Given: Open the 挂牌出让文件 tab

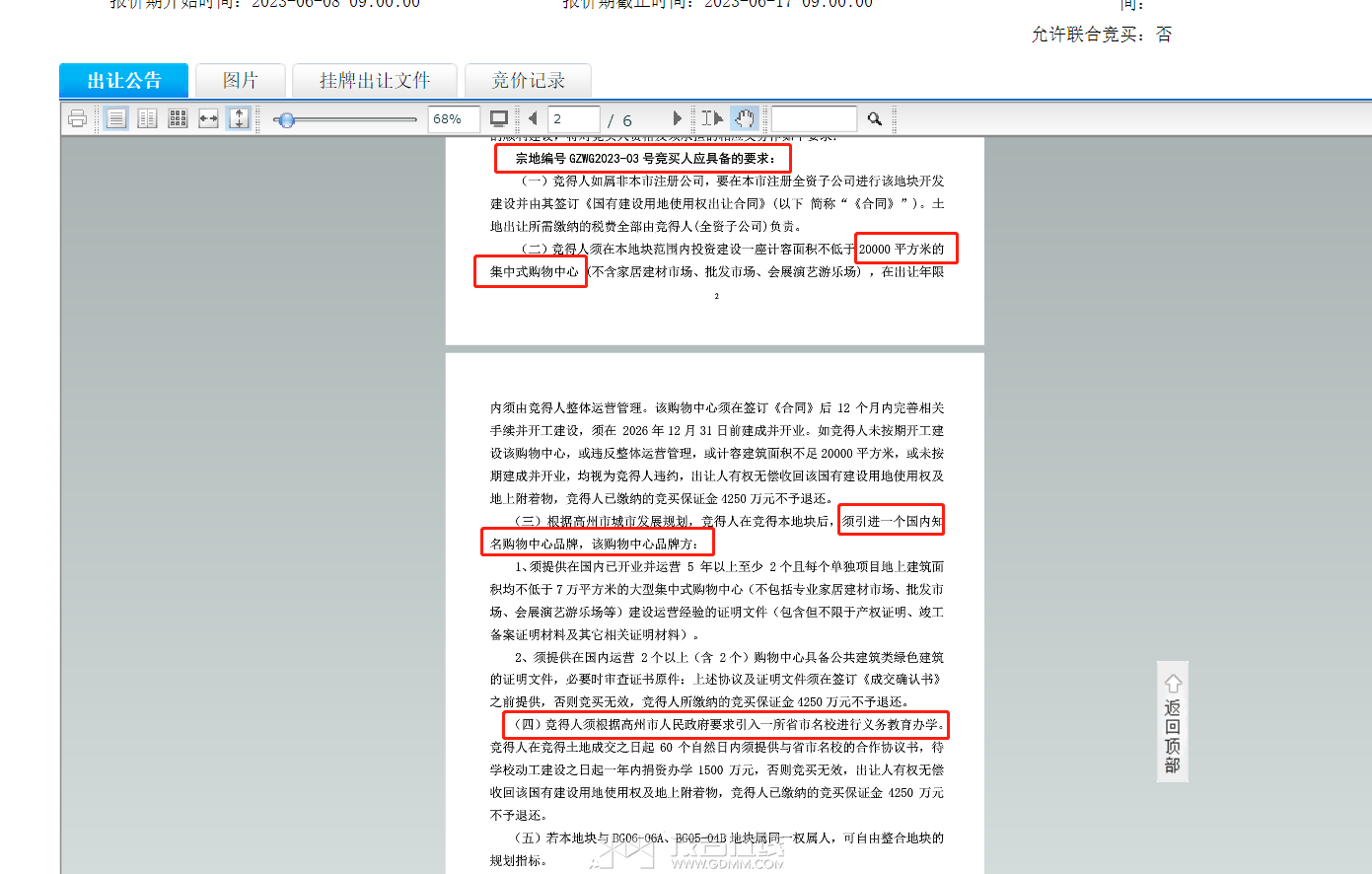Looking at the screenshot, I should click(375, 80).
